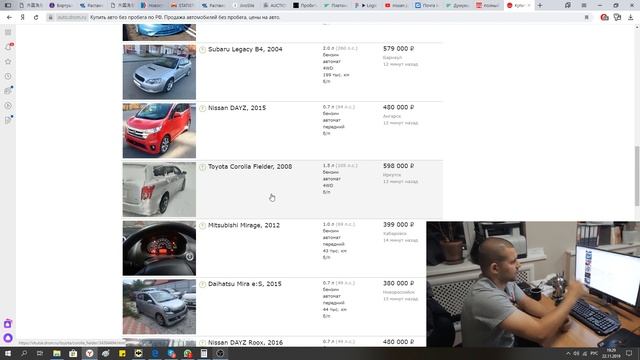
Task: Switch to the active last tab 'Купи...'
Action: (x=518, y=5)
